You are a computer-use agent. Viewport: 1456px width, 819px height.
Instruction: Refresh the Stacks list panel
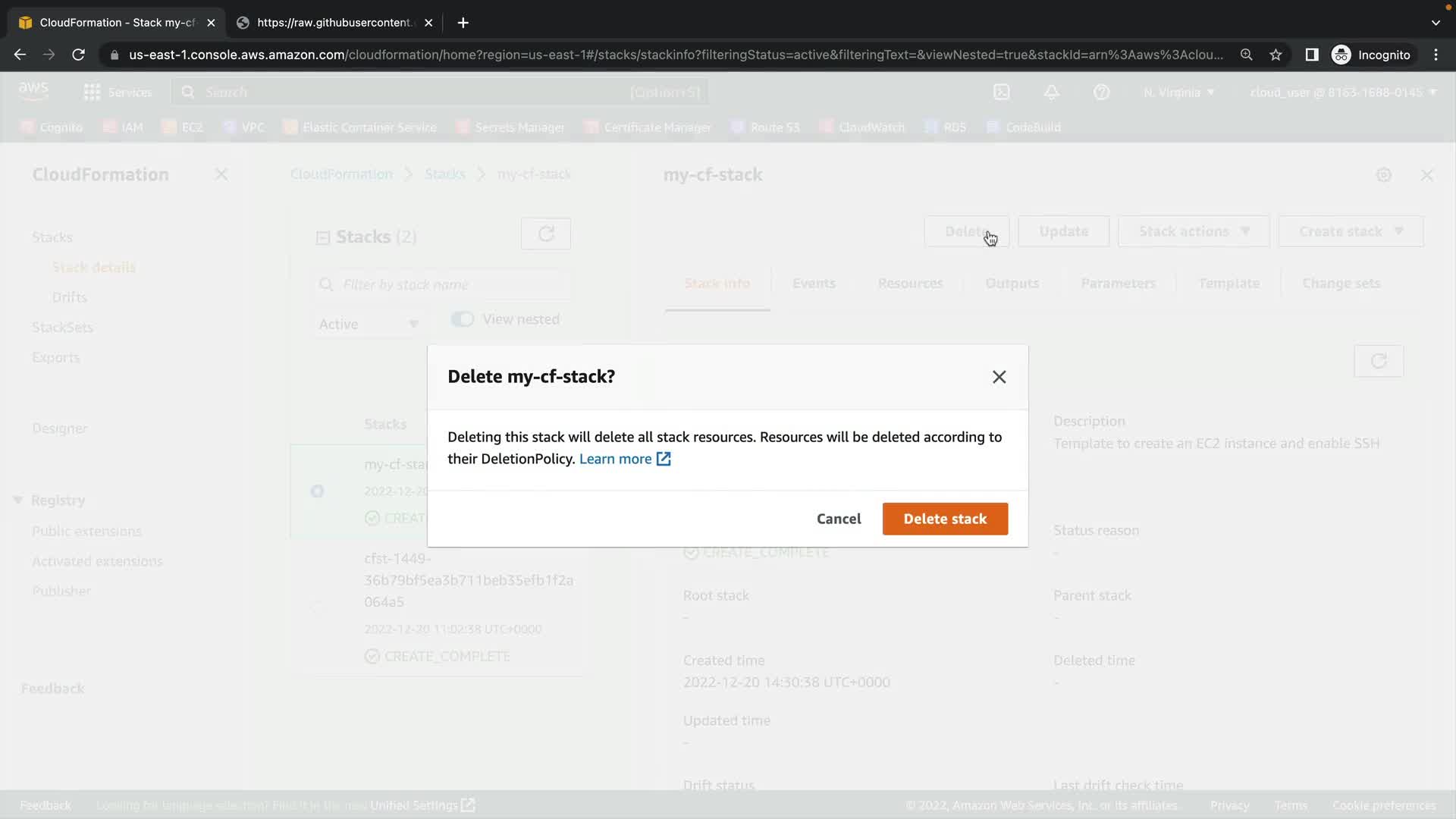pos(545,234)
